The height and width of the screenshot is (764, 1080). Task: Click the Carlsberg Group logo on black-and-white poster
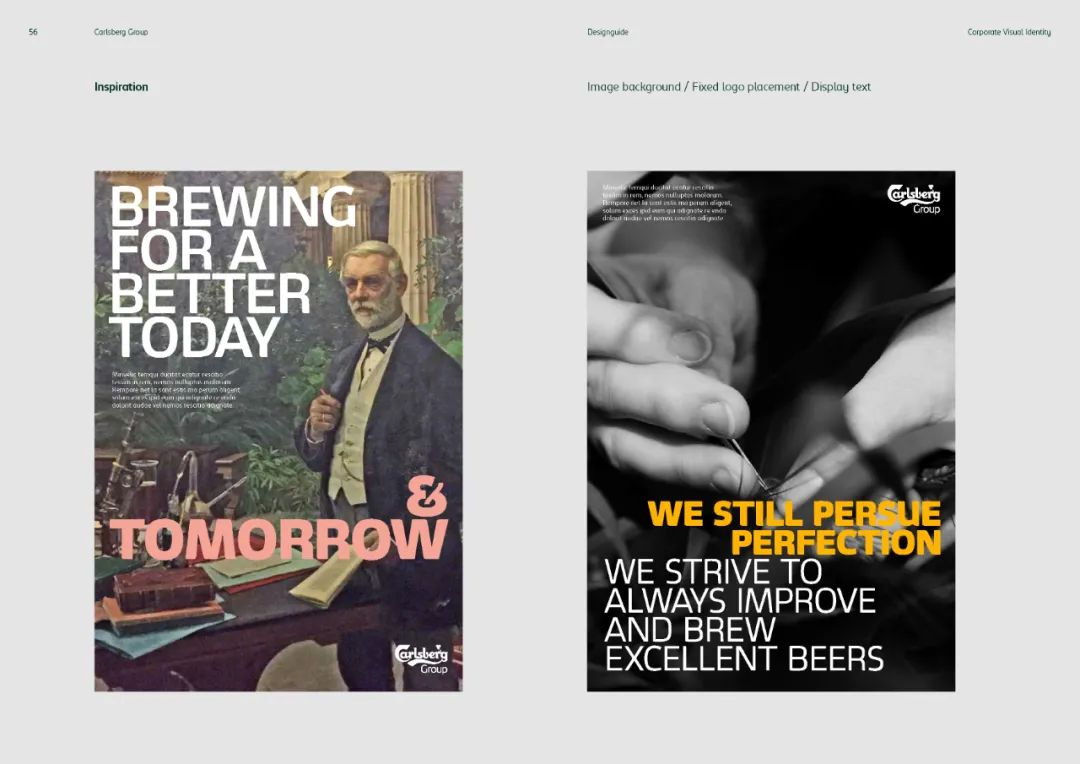913,198
